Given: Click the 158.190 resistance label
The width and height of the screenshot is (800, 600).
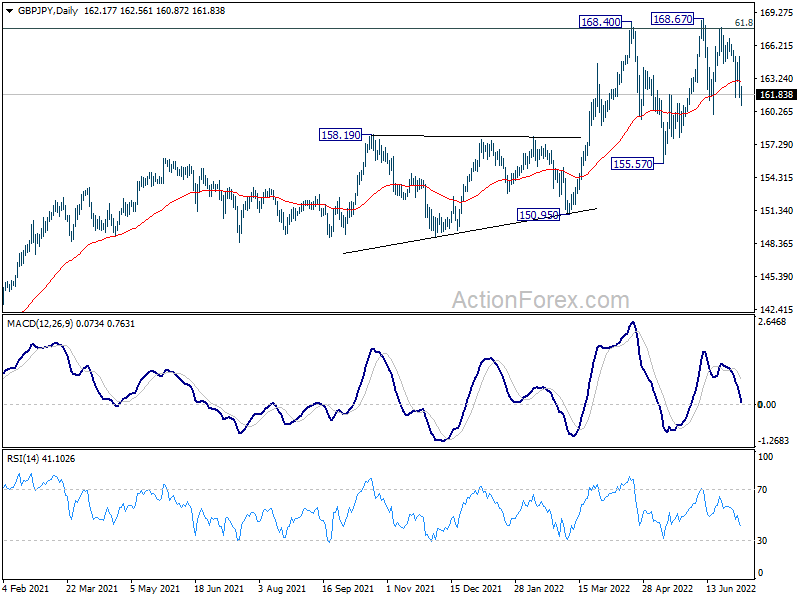Looking at the screenshot, I should coord(340,135).
